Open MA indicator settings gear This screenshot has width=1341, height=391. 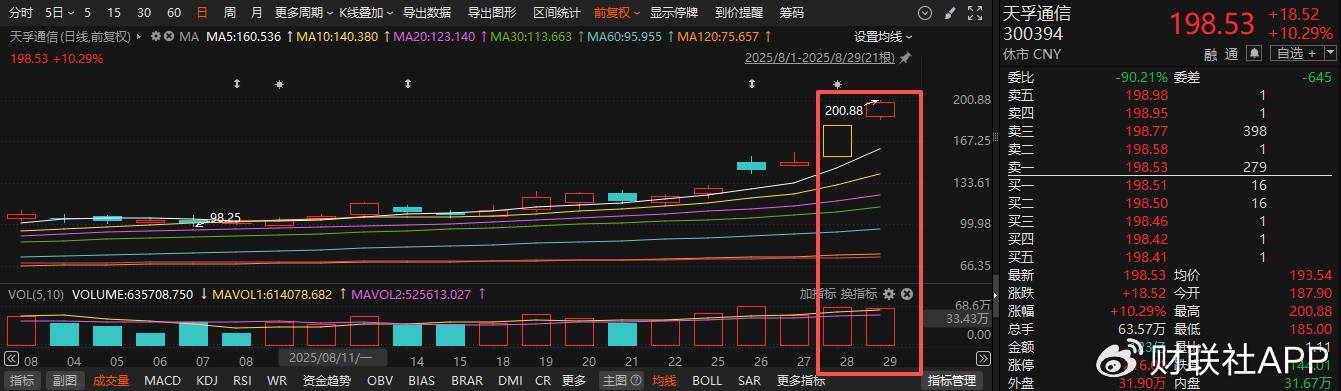[156, 35]
